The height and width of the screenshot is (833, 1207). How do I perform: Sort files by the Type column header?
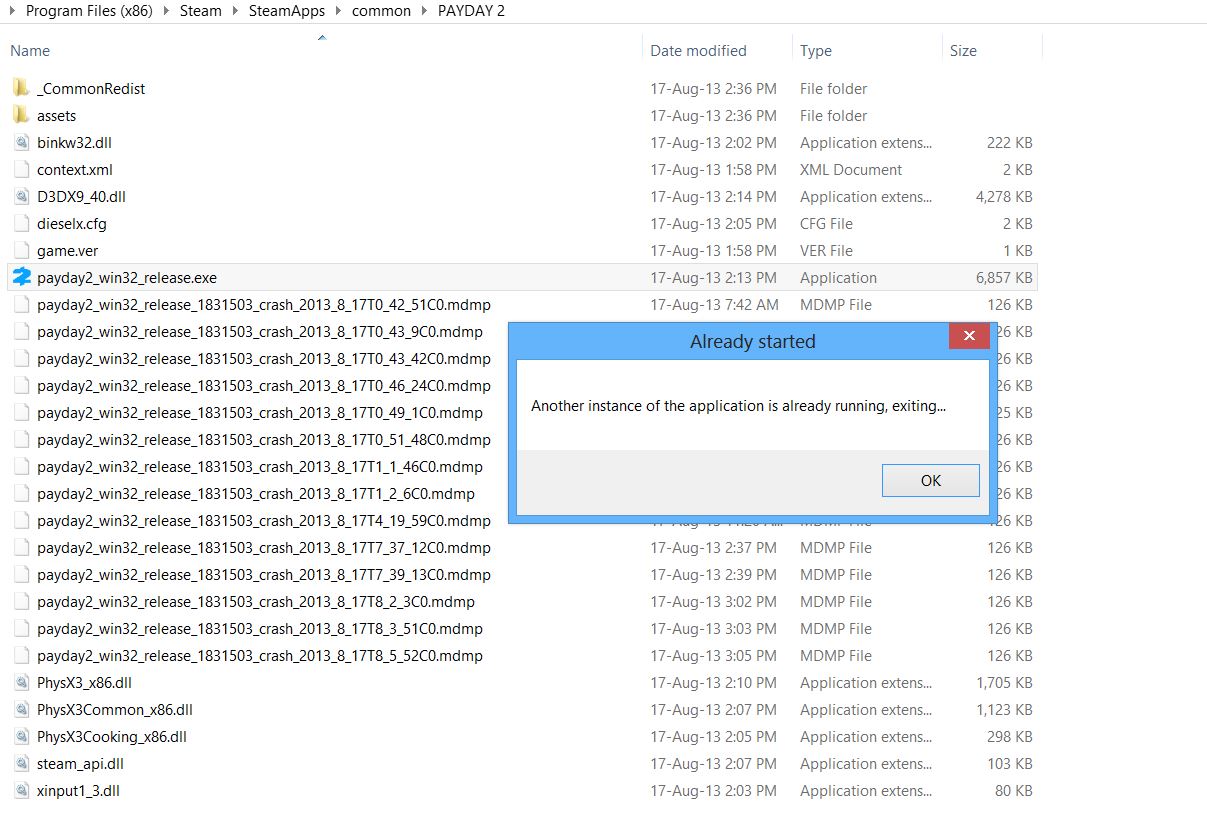(x=816, y=50)
